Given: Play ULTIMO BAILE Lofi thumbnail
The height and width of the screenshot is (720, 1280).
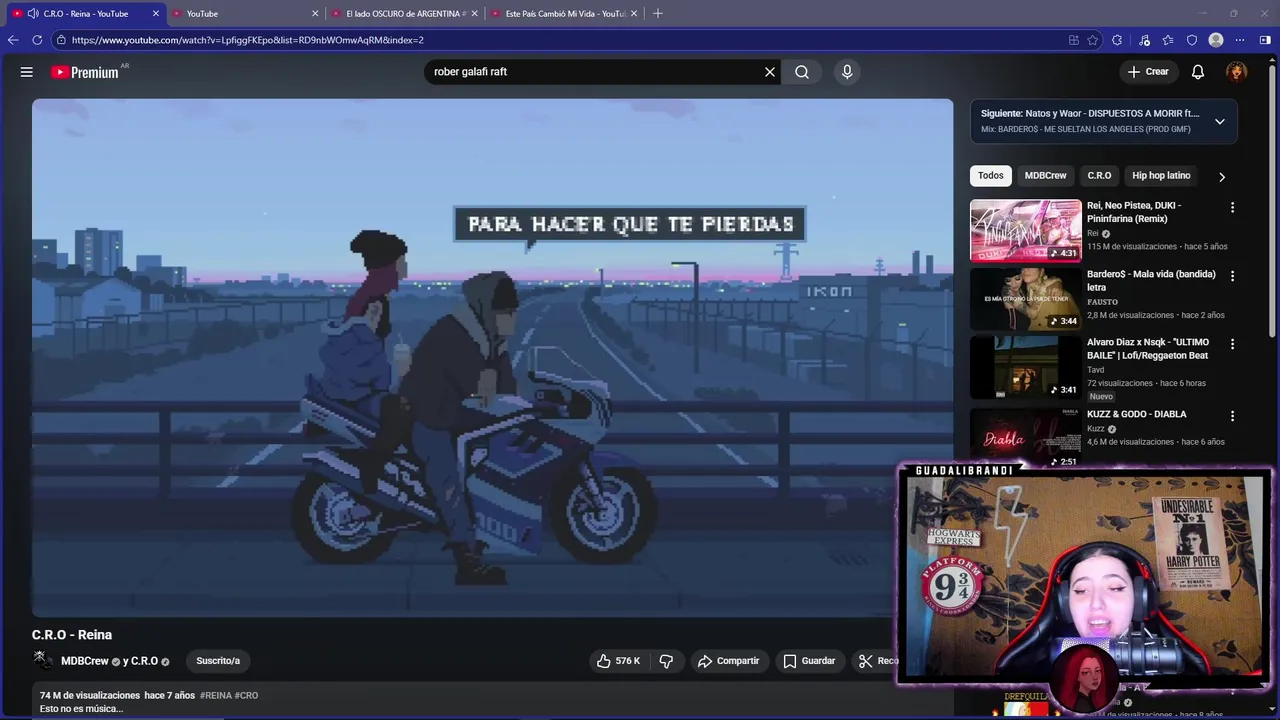Looking at the screenshot, I should pyautogui.click(x=1025, y=368).
